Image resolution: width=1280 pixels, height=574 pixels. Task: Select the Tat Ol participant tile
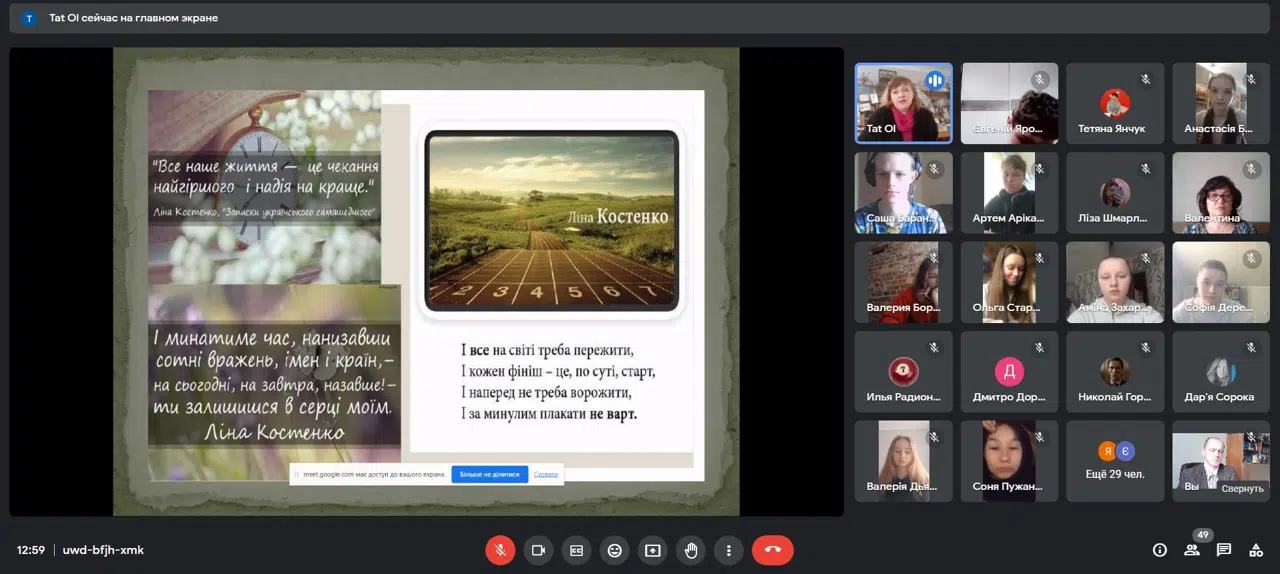click(x=903, y=103)
